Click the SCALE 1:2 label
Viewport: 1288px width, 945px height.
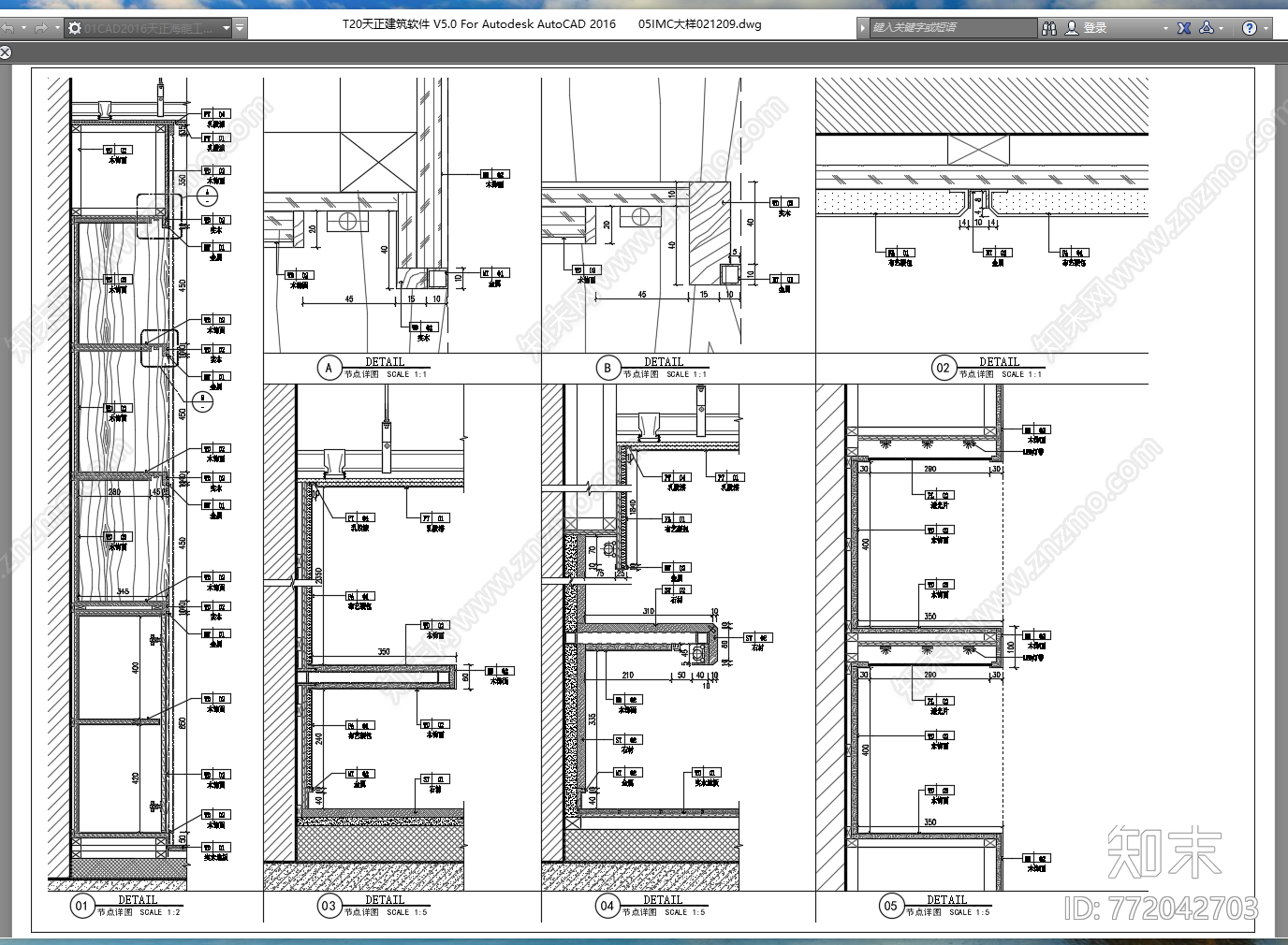click(160, 912)
